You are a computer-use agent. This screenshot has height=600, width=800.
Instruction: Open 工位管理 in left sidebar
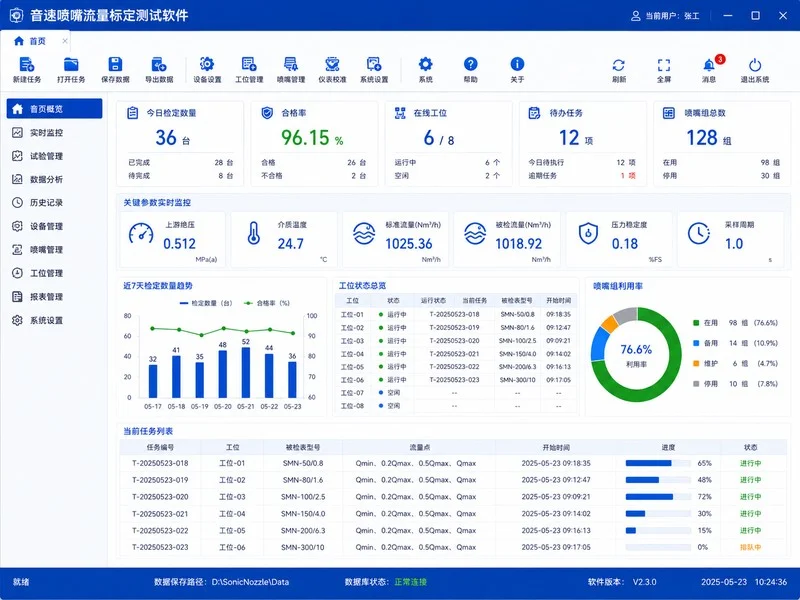pos(54,273)
